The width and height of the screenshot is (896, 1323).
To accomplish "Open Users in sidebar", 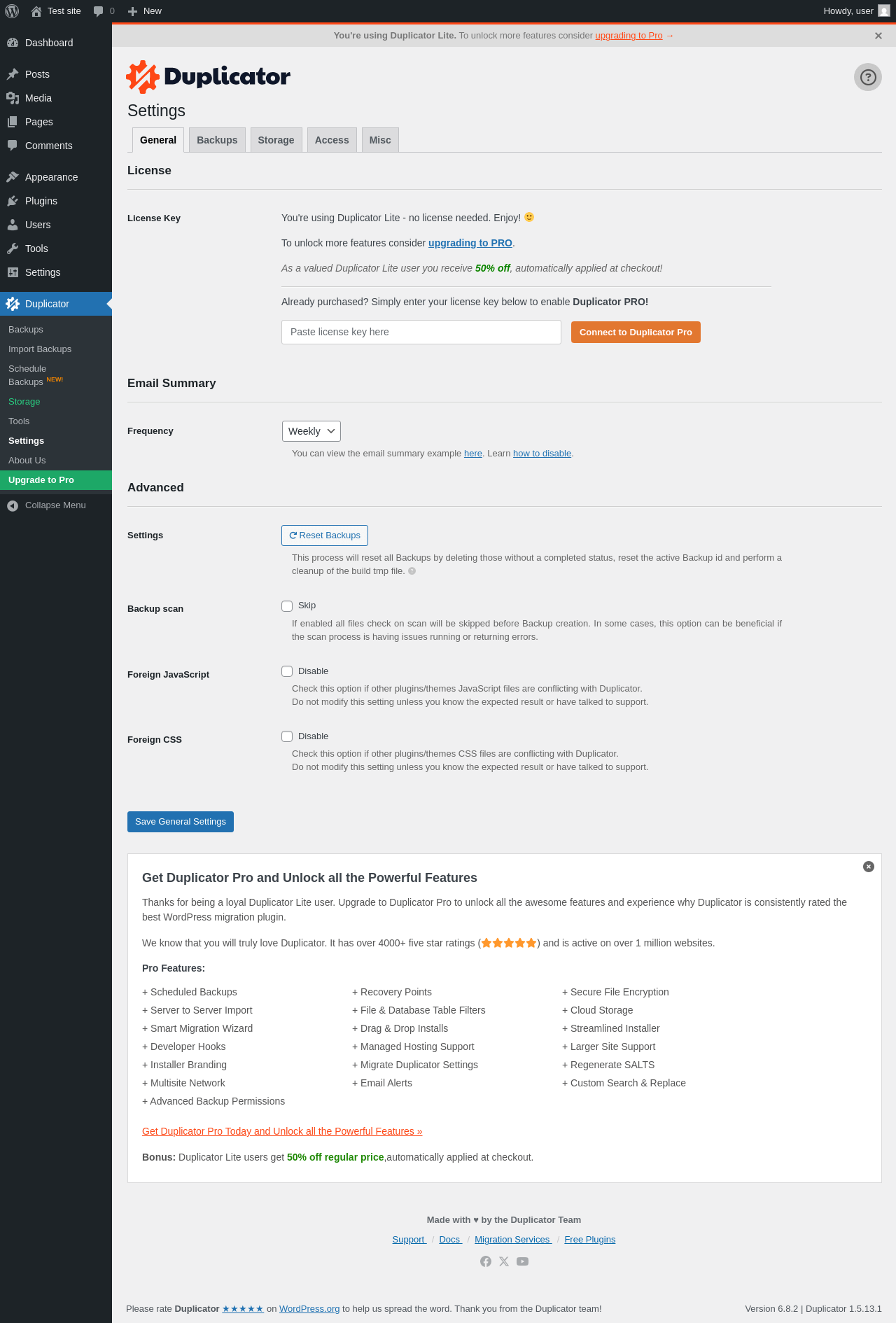I will [x=56, y=225].
